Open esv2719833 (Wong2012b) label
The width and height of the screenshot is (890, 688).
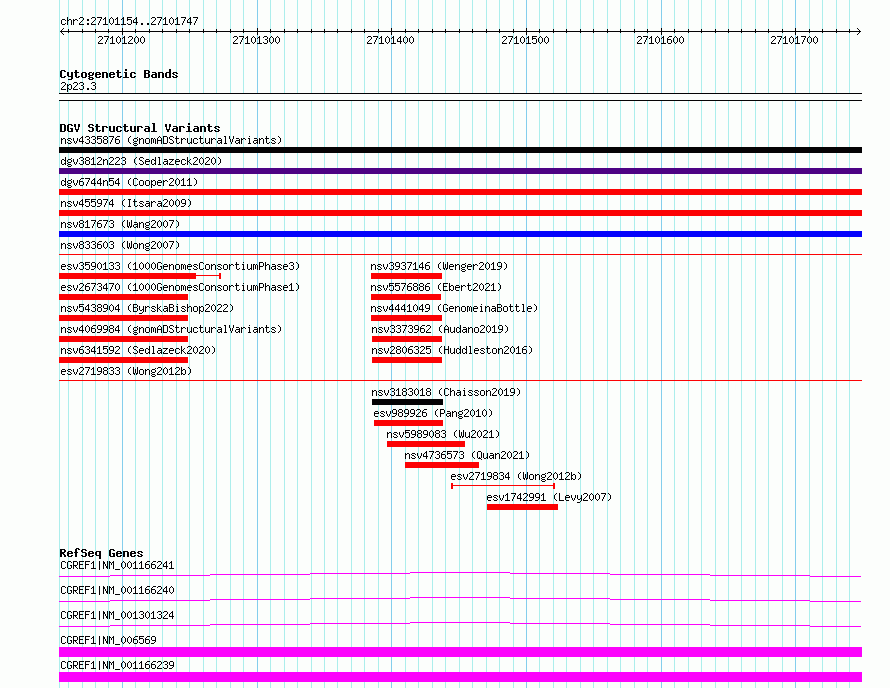[126, 371]
